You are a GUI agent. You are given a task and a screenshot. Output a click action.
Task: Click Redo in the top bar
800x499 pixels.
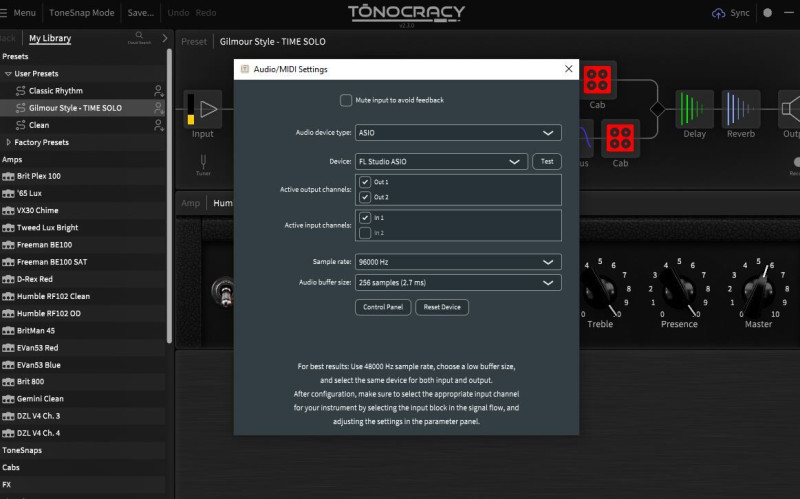click(x=206, y=13)
